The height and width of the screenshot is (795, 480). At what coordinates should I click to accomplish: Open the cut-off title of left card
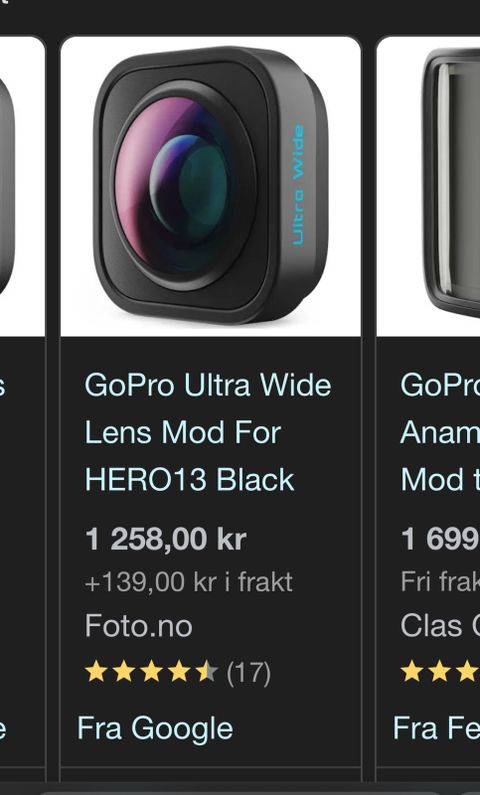(x=3, y=386)
